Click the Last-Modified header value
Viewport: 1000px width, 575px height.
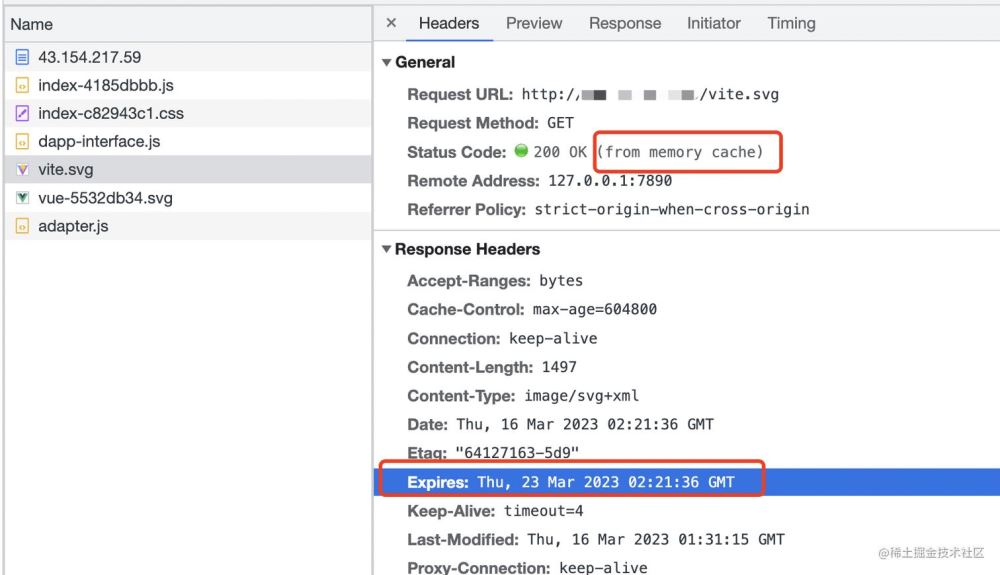click(656, 539)
